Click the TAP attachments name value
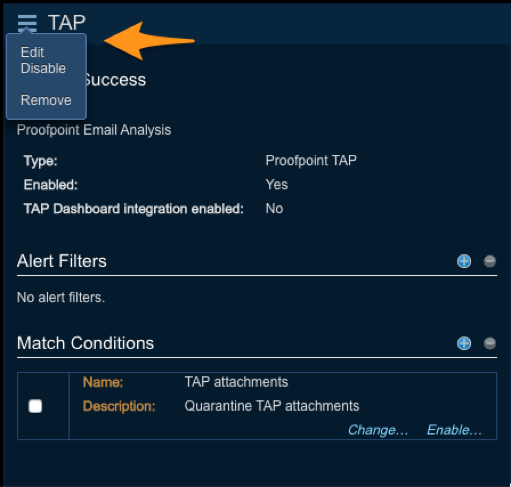This screenshot has width=511, height=487. pyautogui.click(x=236, y=382)
